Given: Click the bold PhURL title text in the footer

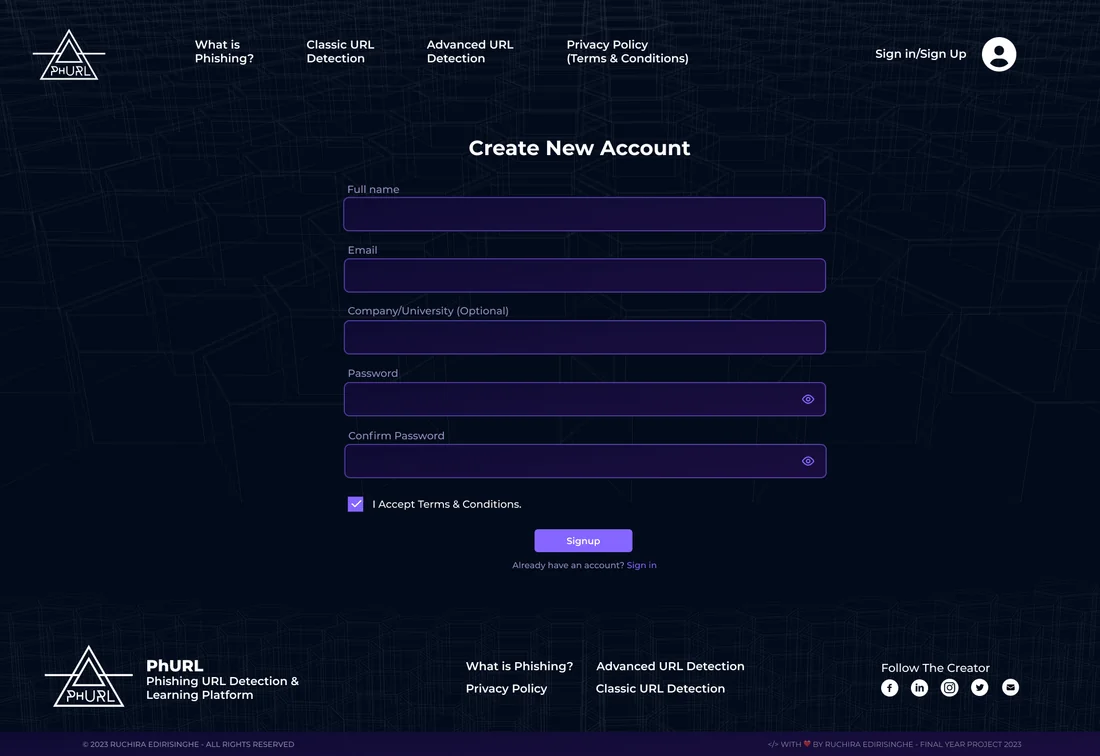Looking at the screenshot, I should [175, 666].
